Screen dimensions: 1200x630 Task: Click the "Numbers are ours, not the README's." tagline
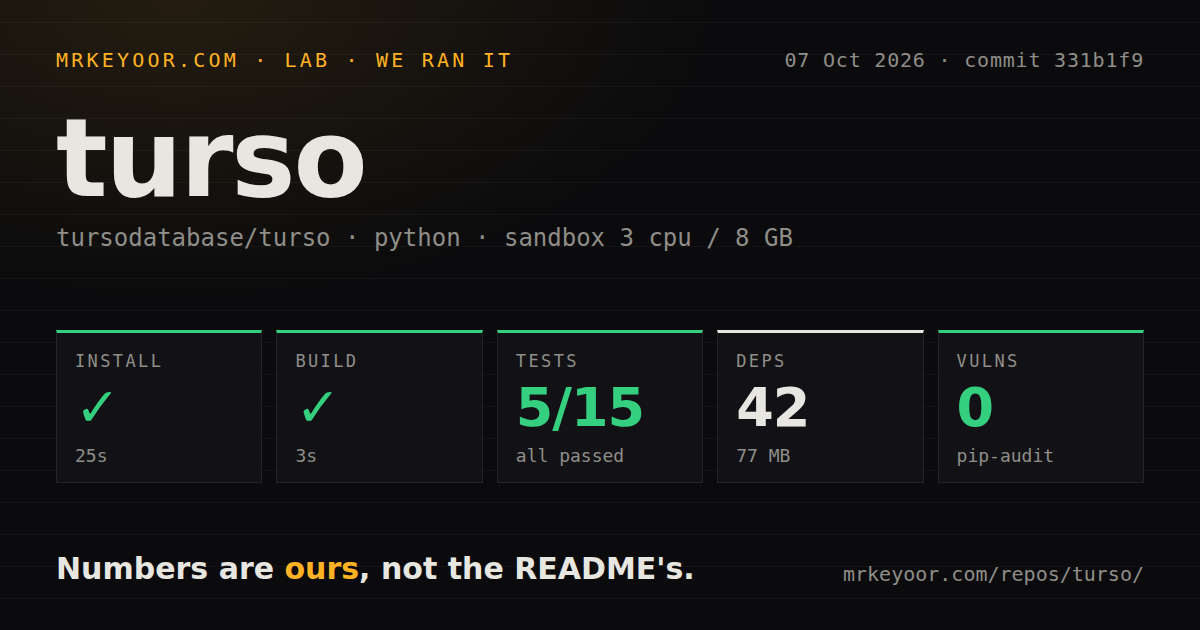pyautogui.click(x=375, y=568)
